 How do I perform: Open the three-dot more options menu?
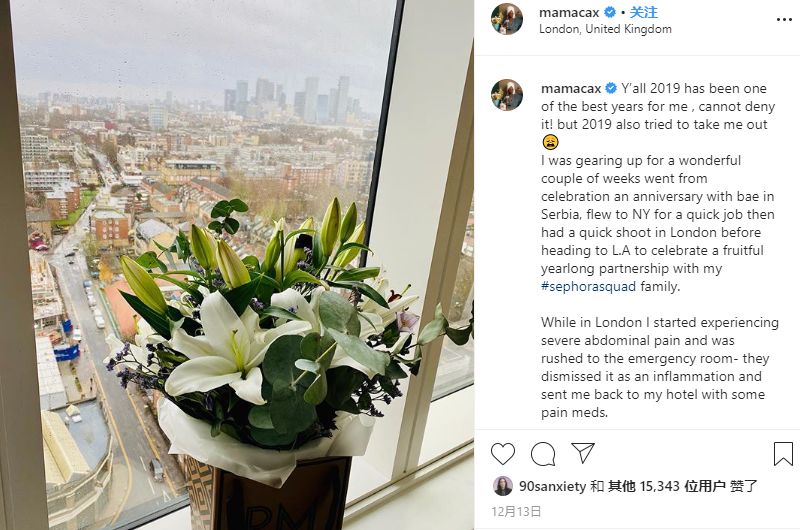(x=784, y=20)
